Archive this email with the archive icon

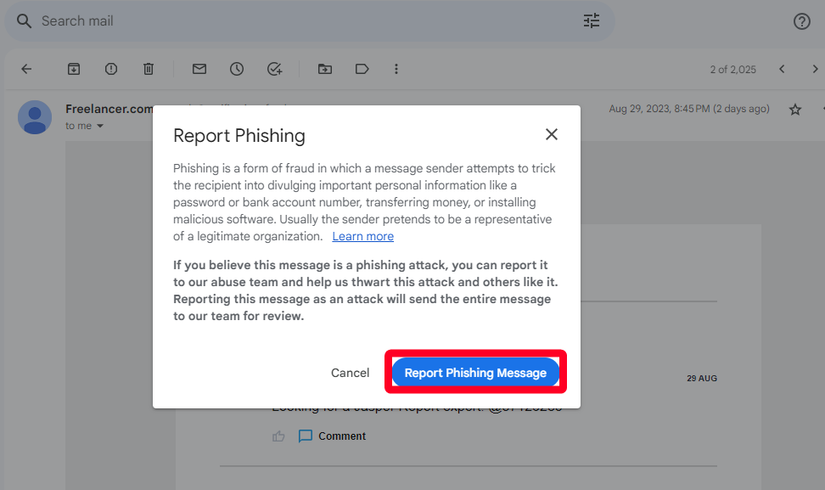(x=73, y=69)
